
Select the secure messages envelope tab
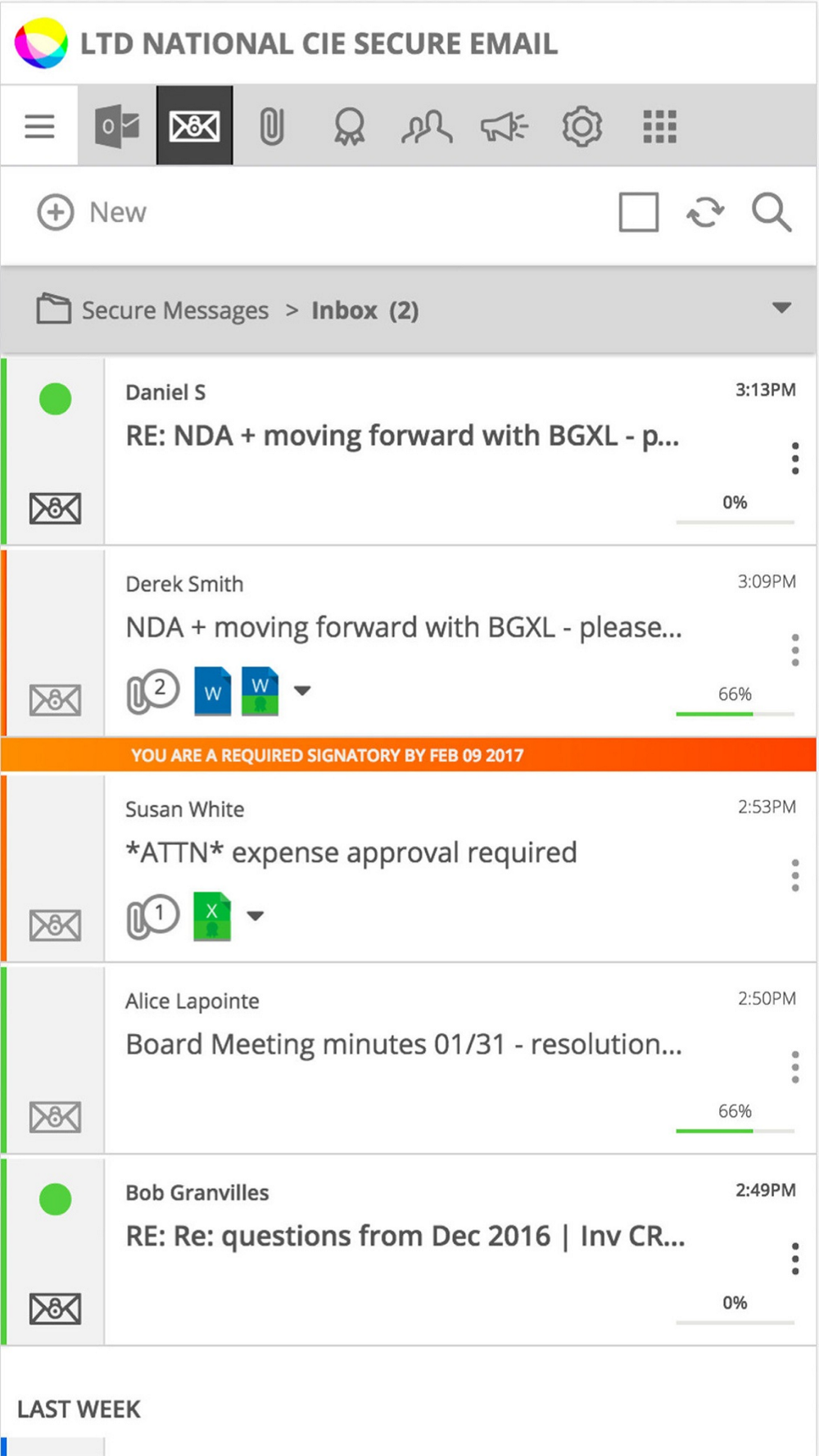coord(195,126)
